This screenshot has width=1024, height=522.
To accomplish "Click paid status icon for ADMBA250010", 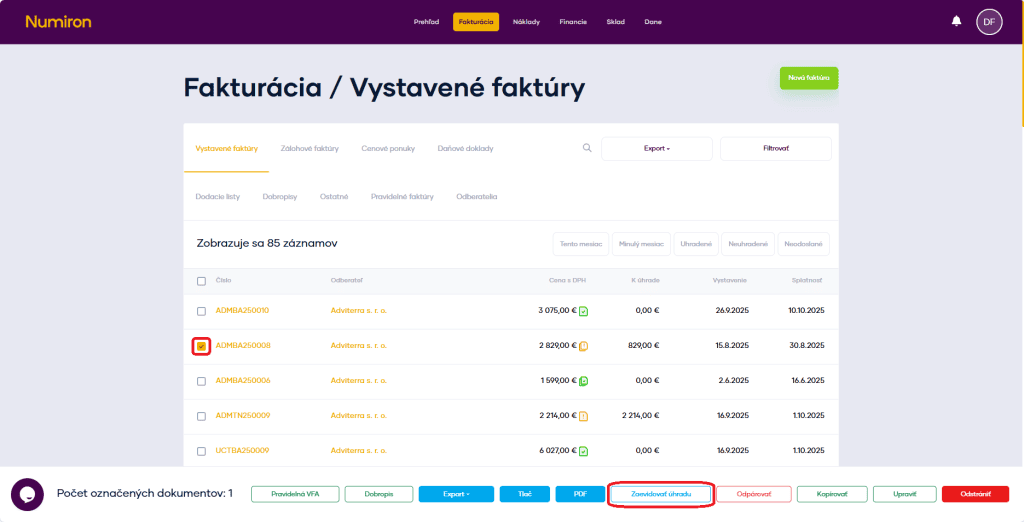I will coord(583,311).
